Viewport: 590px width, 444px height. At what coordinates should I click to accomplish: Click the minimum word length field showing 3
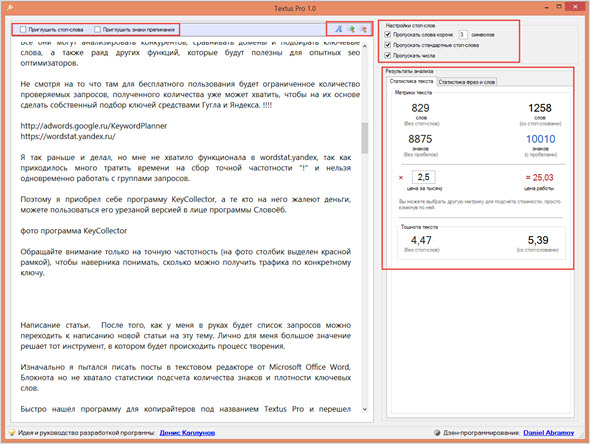pos(463,35)
